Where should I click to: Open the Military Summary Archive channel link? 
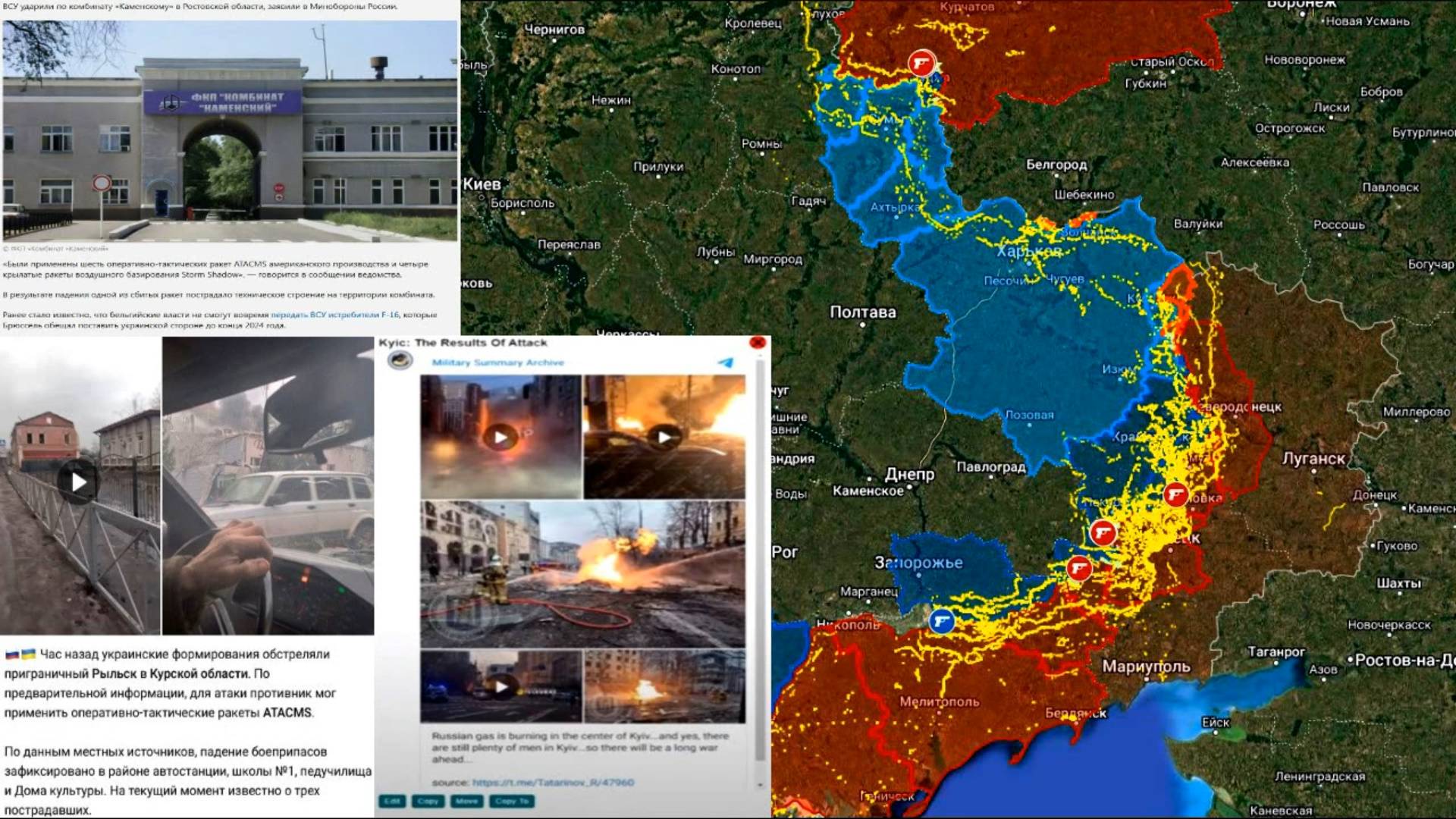(x=497, y=362)
